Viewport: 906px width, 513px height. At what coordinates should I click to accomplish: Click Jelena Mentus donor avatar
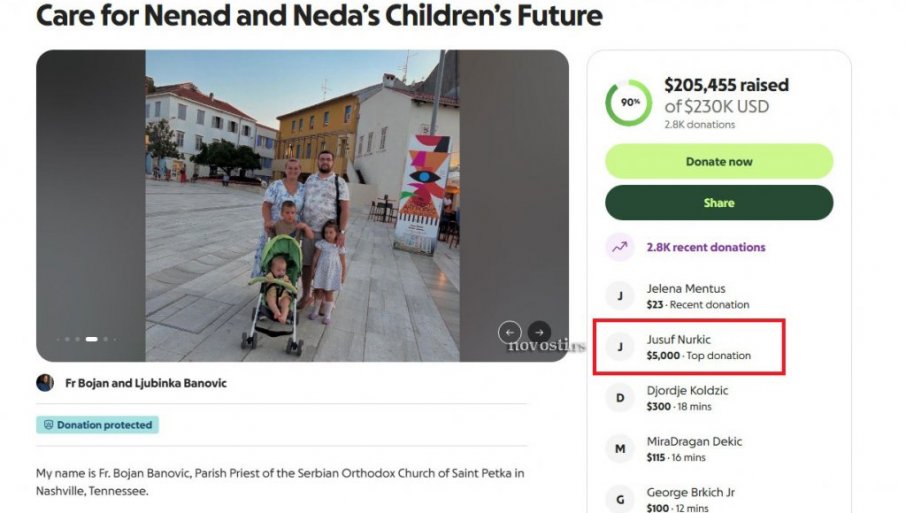click(620, 296)
